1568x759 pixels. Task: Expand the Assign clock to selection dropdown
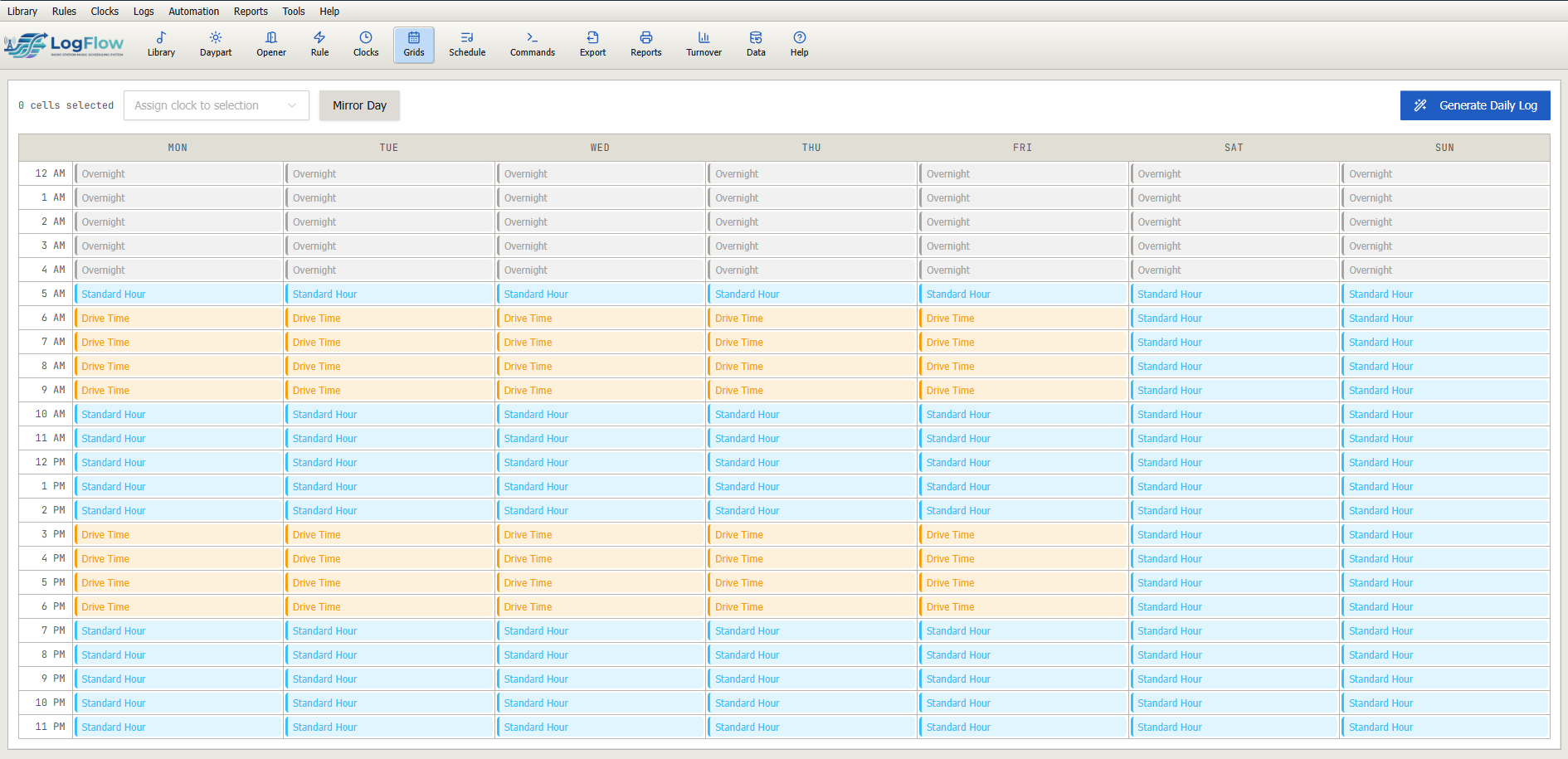217,105
